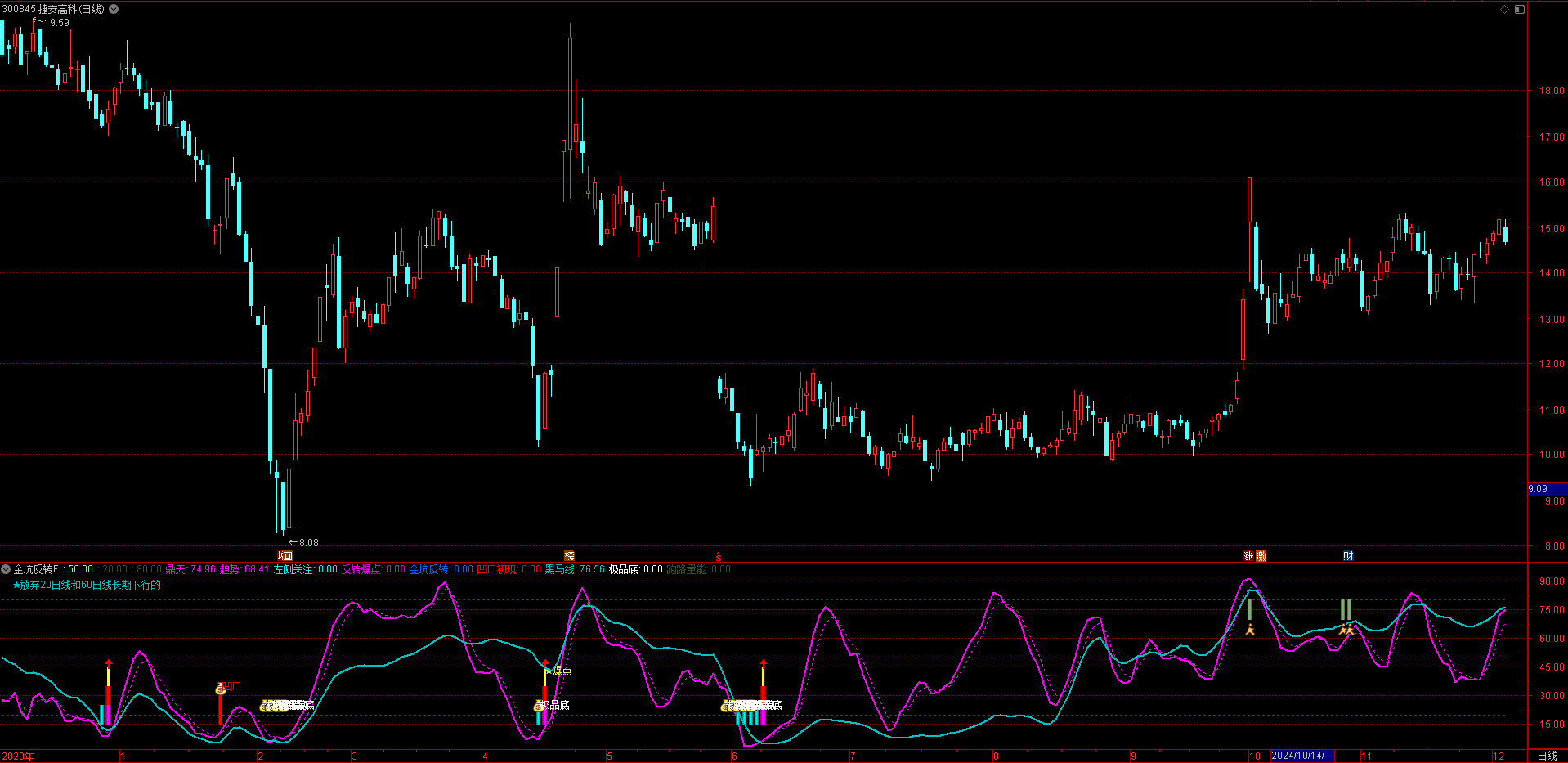Click the 黑马线: 76.56 indicator value

575,569
